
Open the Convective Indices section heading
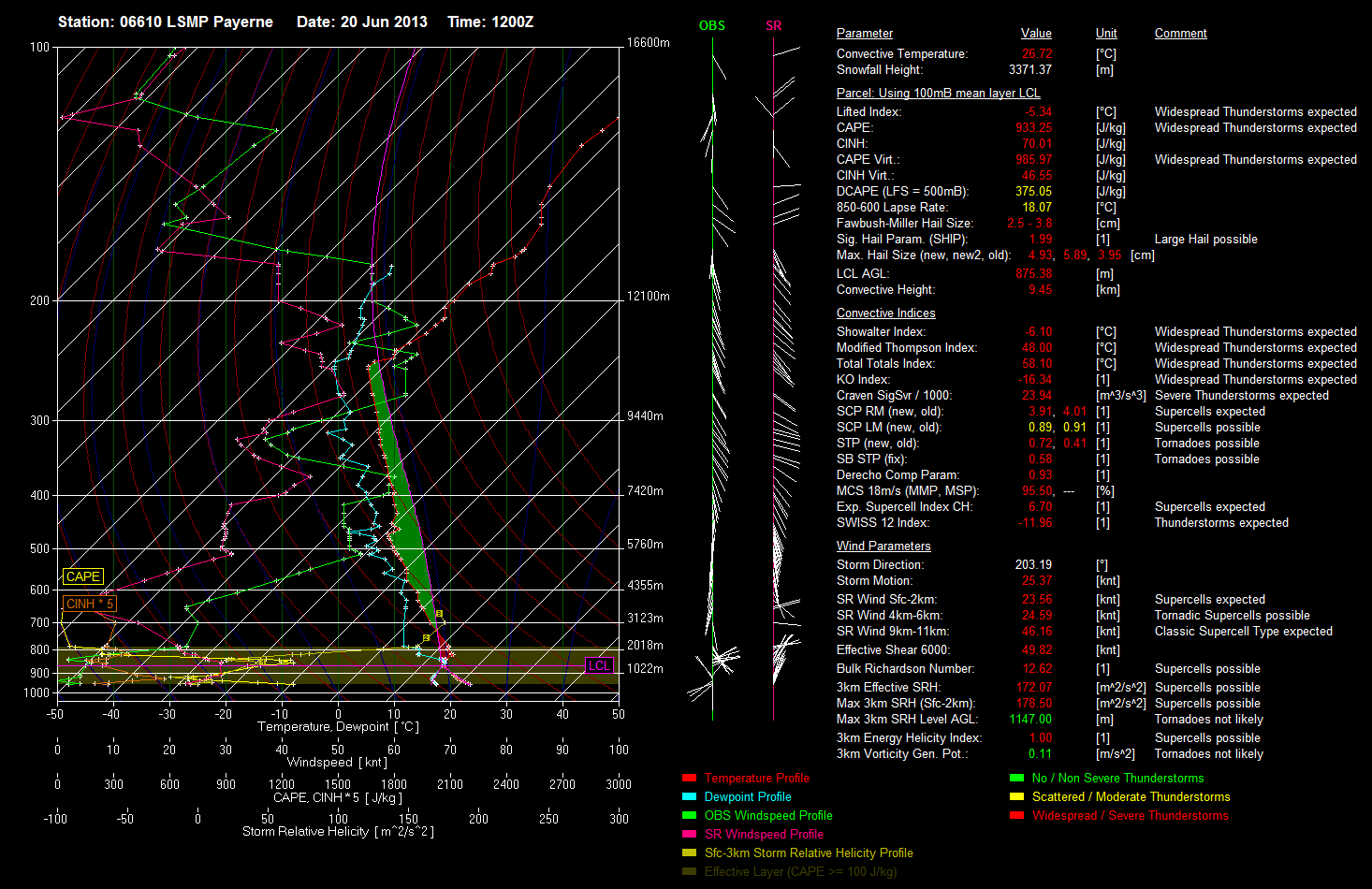885,313
